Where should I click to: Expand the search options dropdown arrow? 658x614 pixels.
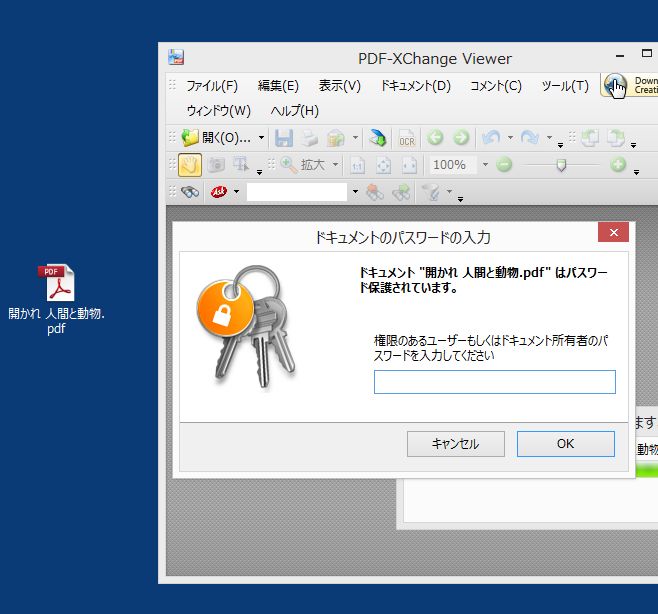tap(449, 192)
